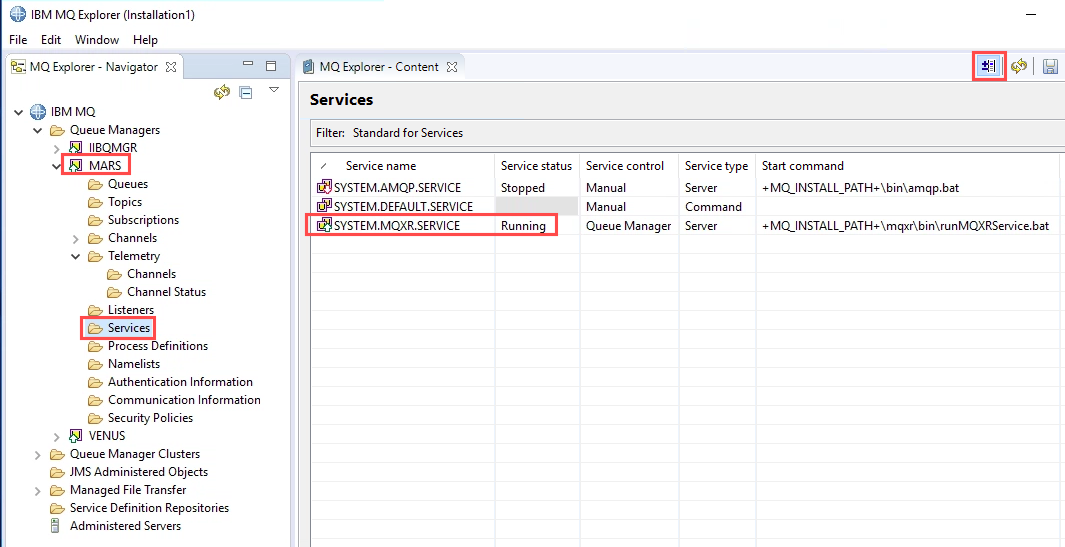
Task: Select Service Definition Repositories item
Action: (149, 508)
